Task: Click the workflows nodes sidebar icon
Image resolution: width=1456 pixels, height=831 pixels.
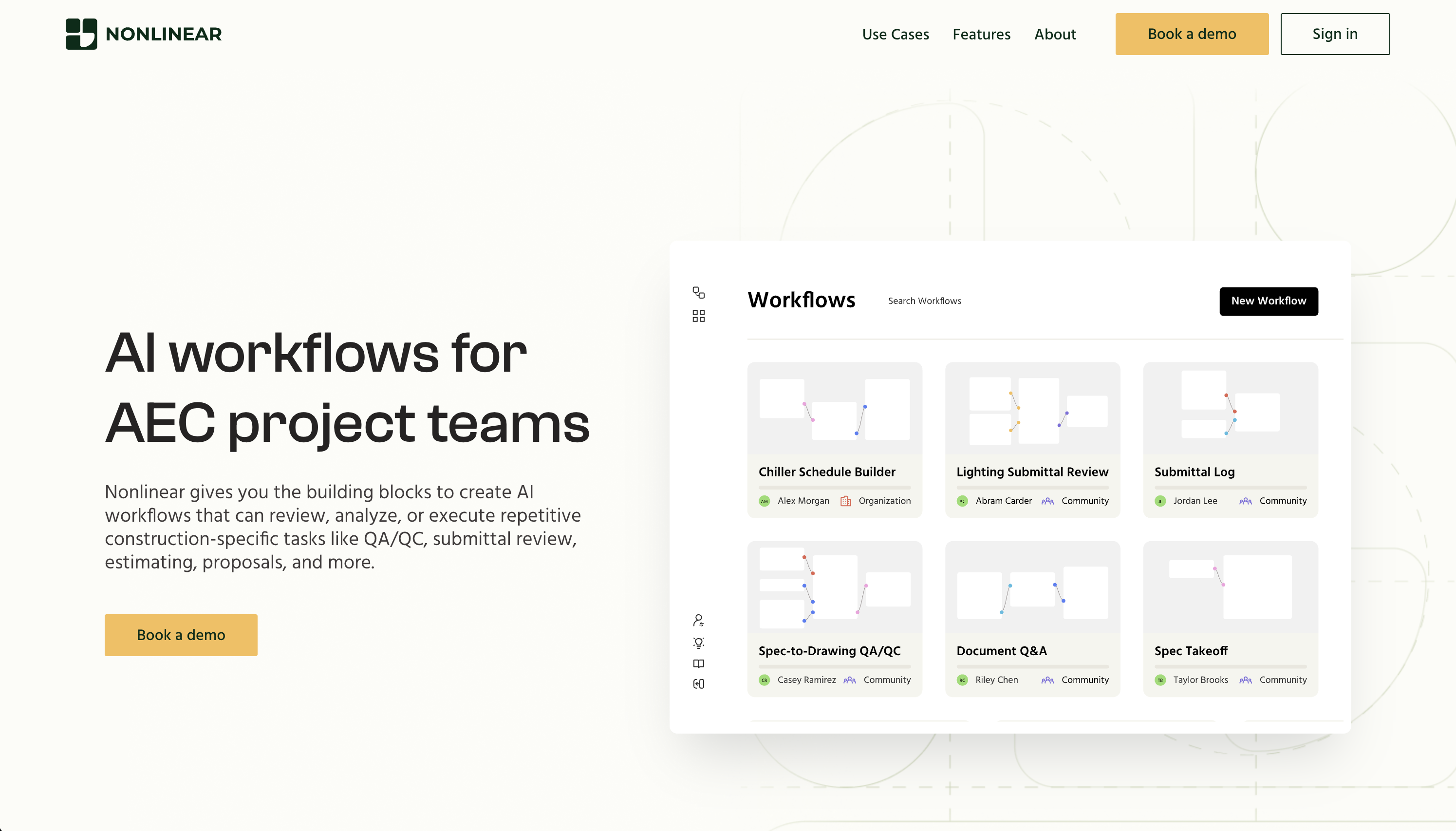Action: pos(698,293)
